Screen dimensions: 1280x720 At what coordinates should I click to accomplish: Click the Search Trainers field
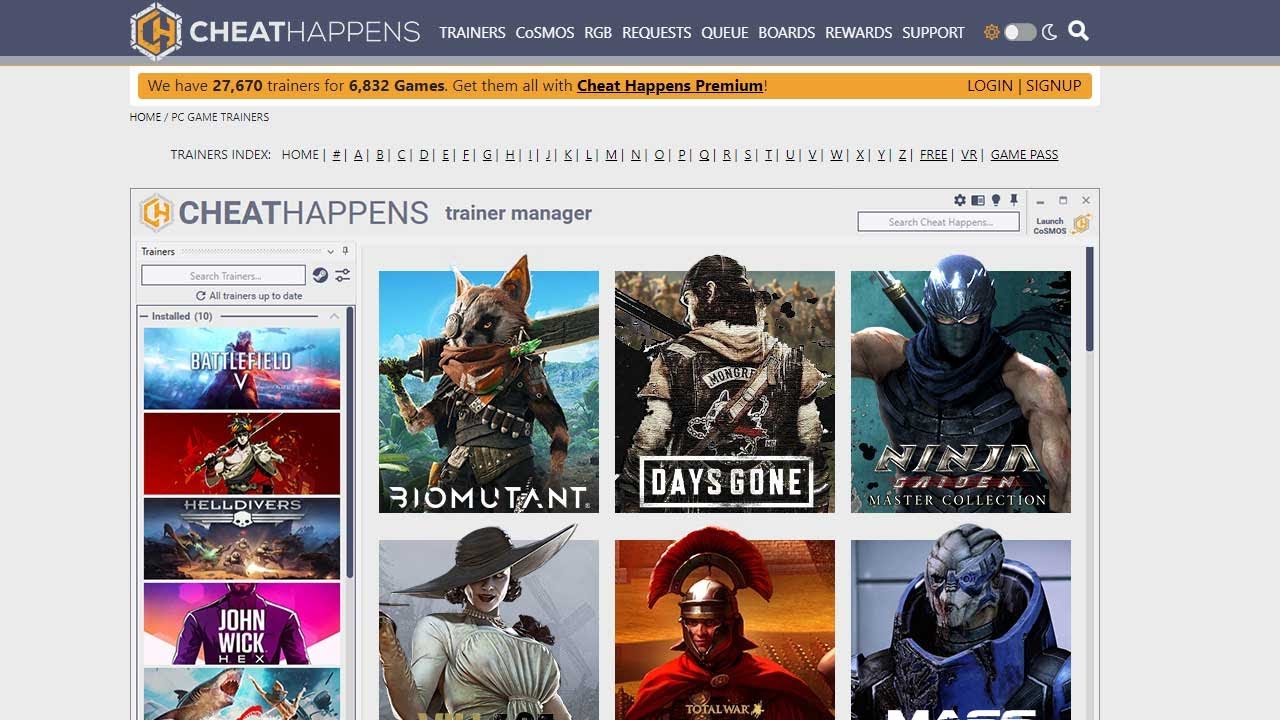pyautogui.click(x=224, y=275)
